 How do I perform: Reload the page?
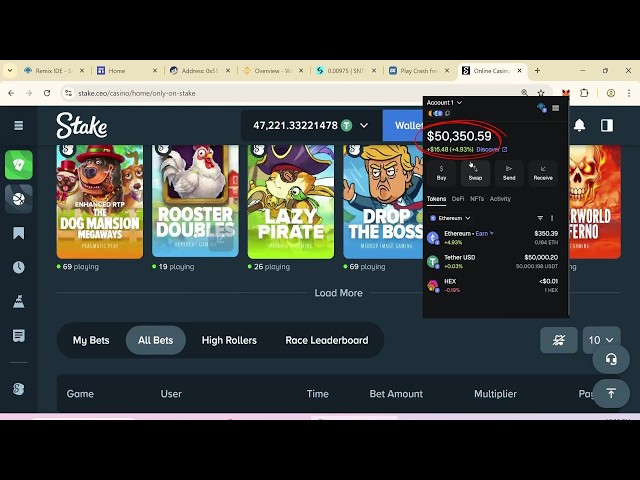point(47,93)
